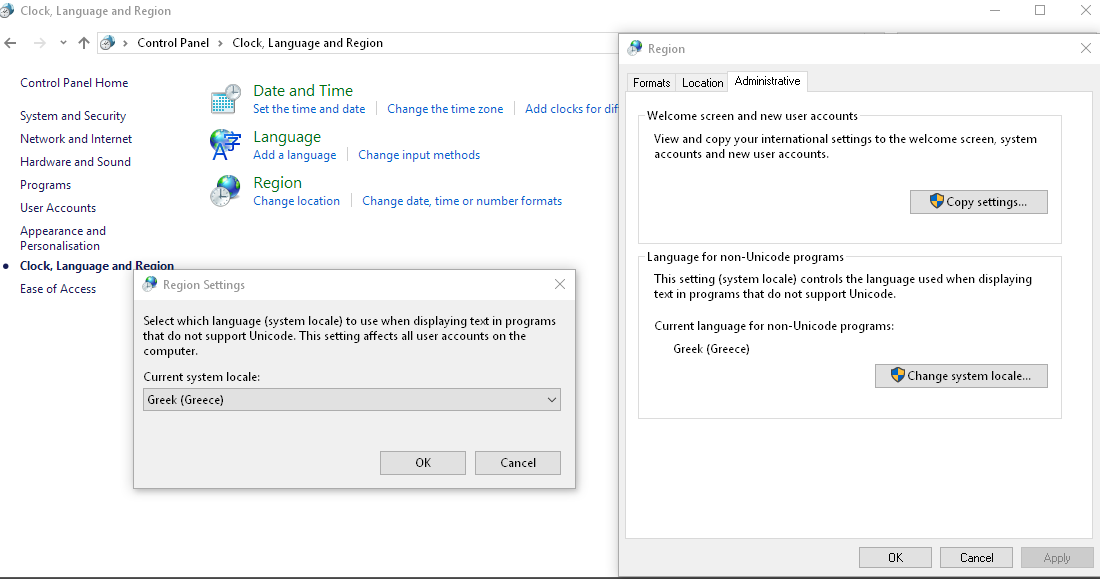Click the Apply button in Region dialog
Image resolution: width=1100 pixels, height=579 pixels.
[1057, 558]
